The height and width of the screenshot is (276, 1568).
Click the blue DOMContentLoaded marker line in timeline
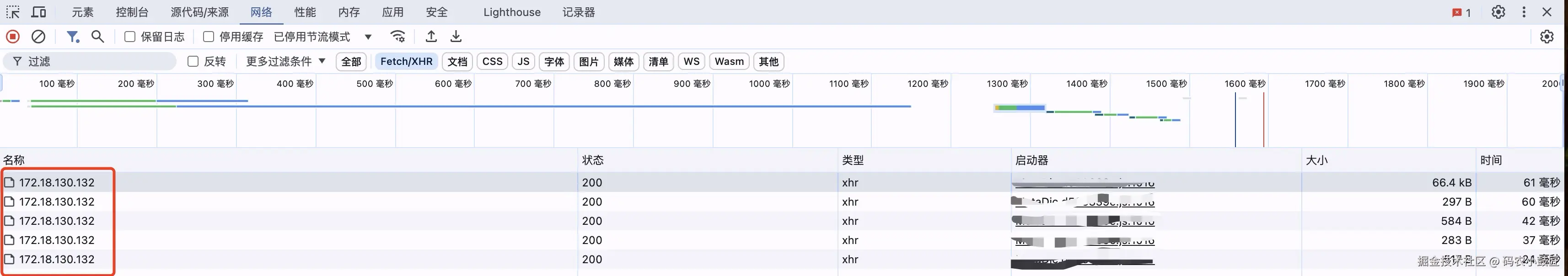(1235, 119)
